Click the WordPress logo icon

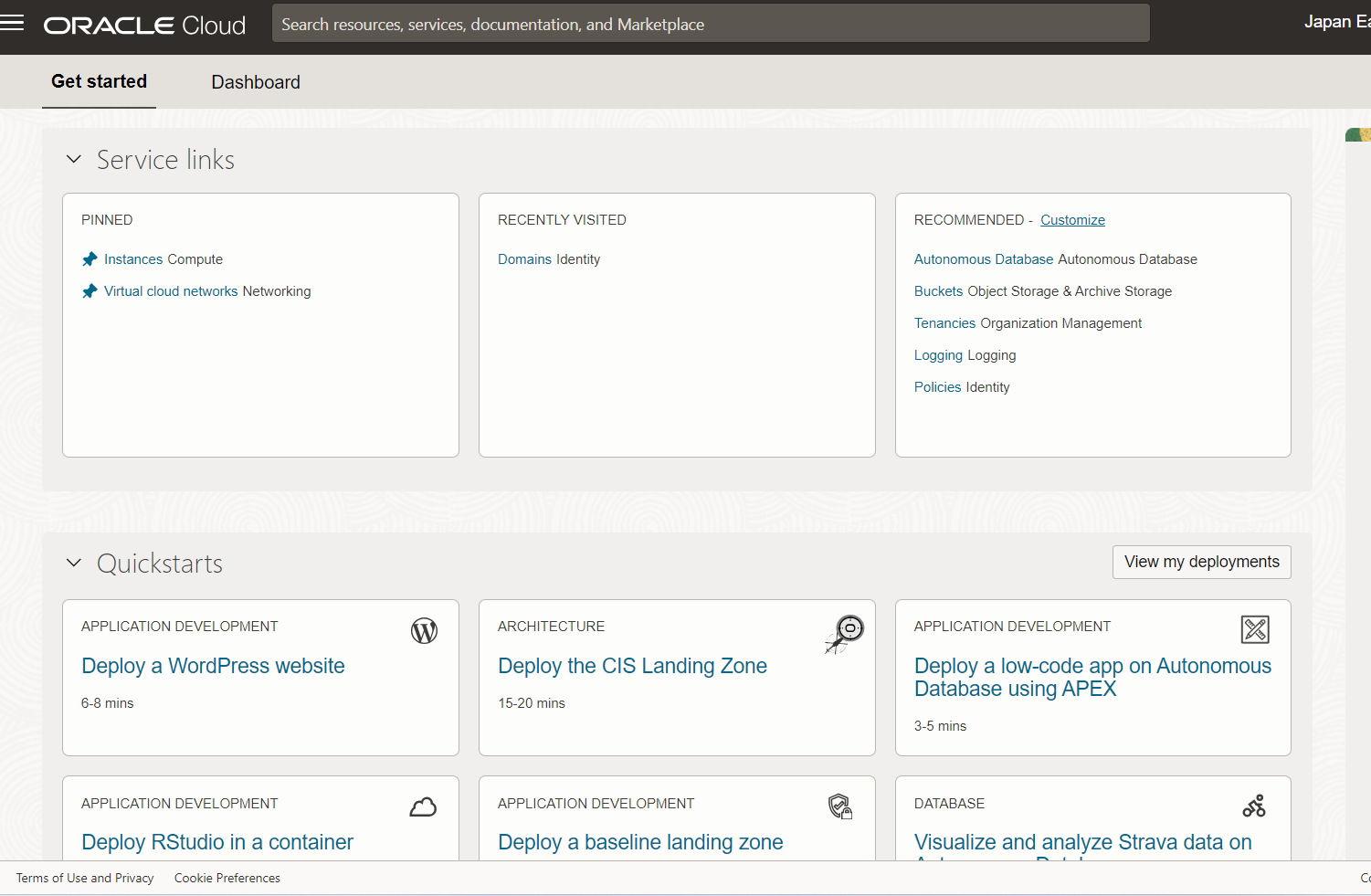click(424, 630)
